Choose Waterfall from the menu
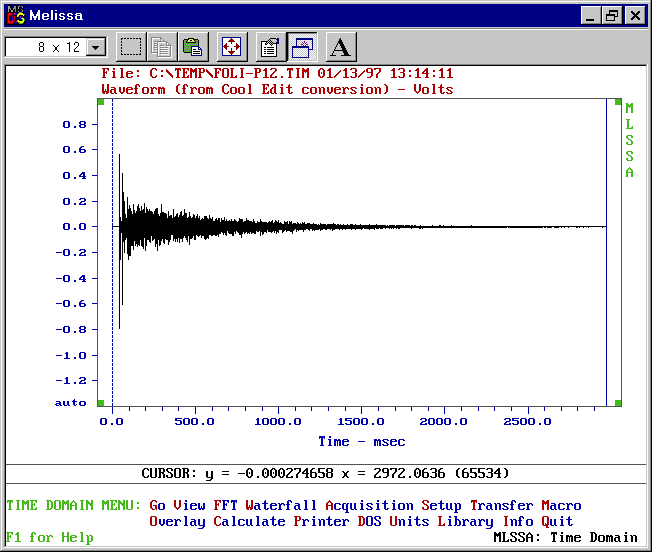 [281, 505]
